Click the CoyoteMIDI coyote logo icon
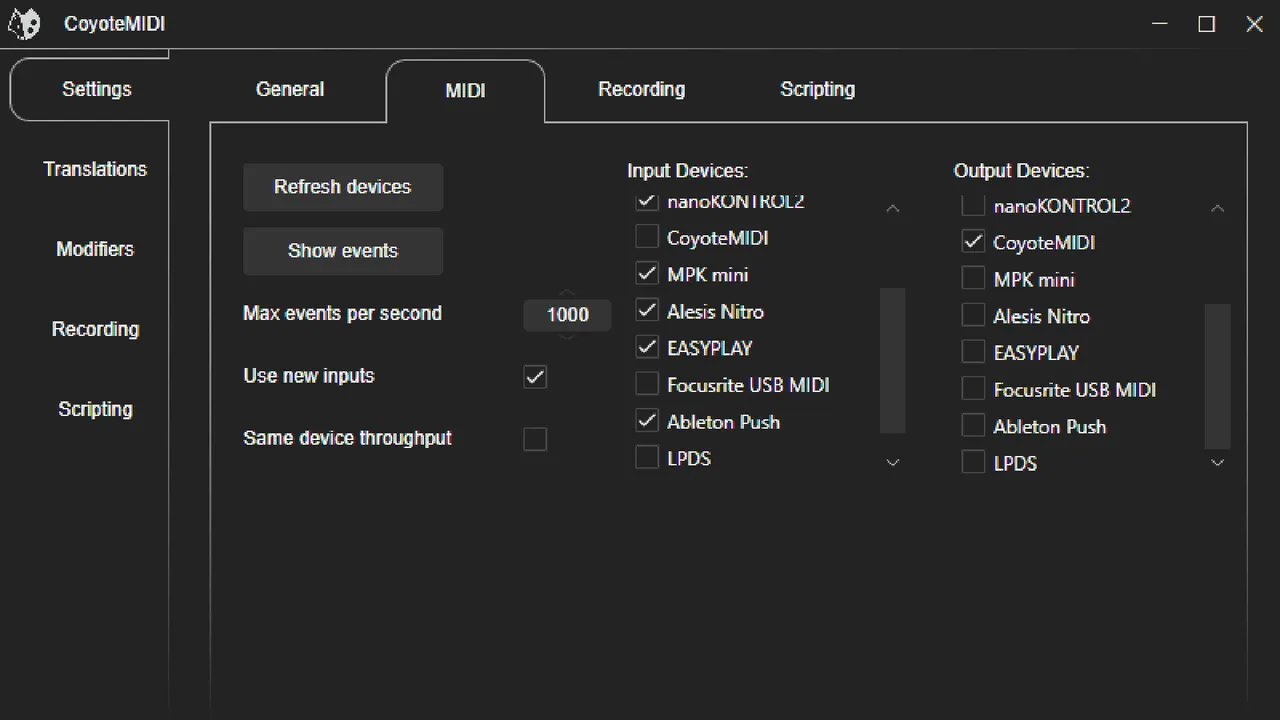 point(24,24)
